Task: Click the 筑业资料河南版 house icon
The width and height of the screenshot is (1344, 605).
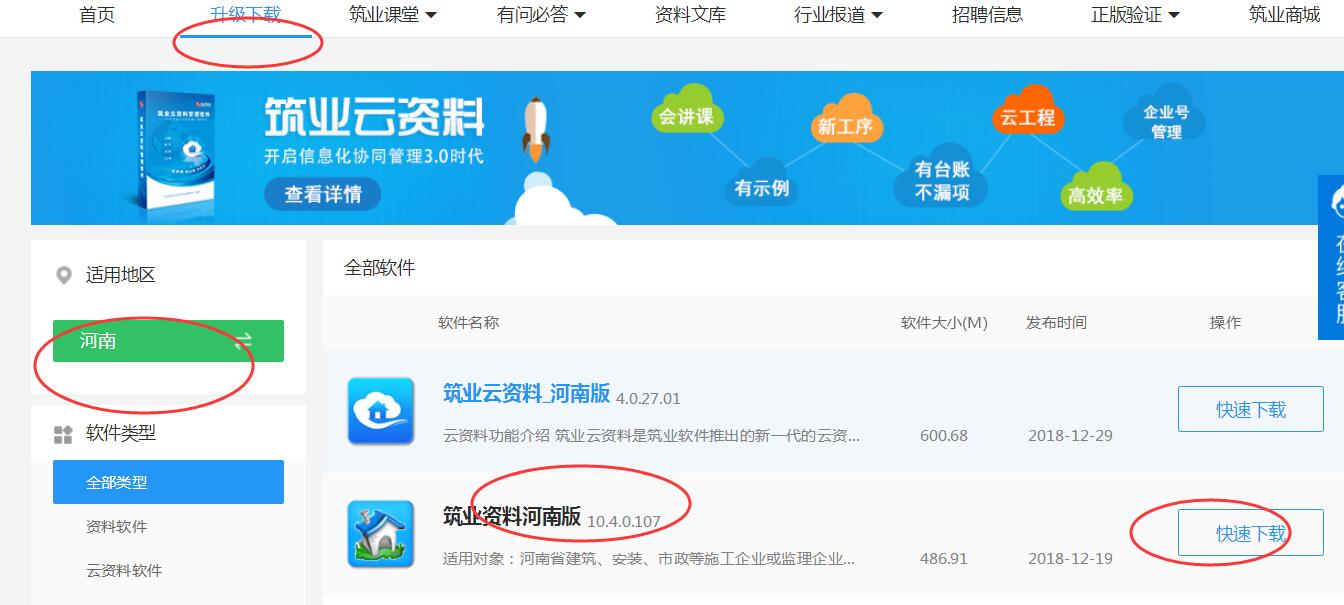Action: [380, 534]
